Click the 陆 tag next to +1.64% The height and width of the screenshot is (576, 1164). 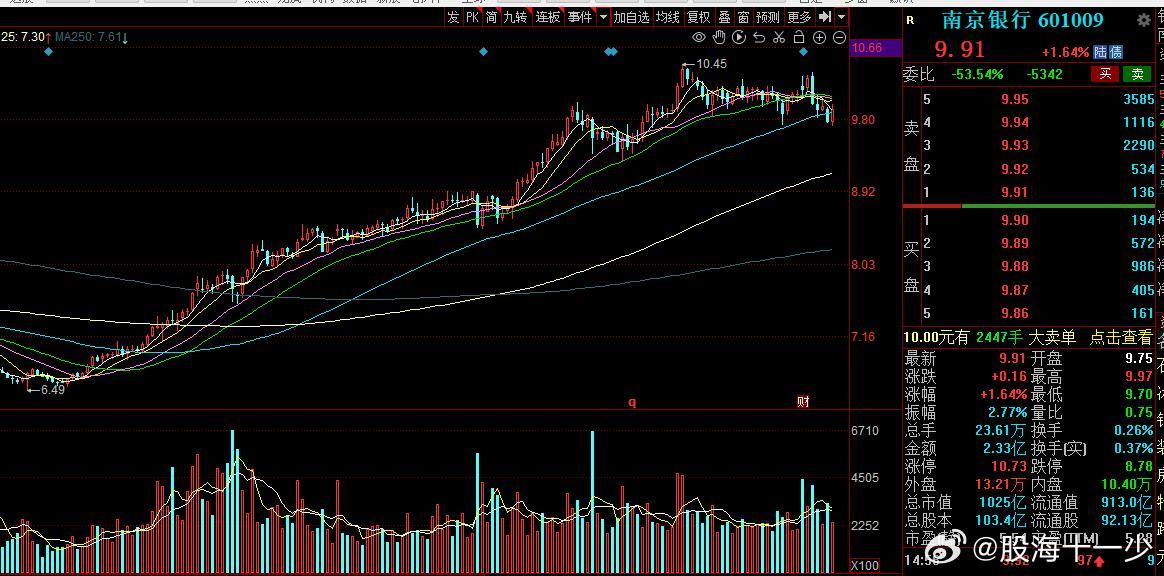(1100, 52)
